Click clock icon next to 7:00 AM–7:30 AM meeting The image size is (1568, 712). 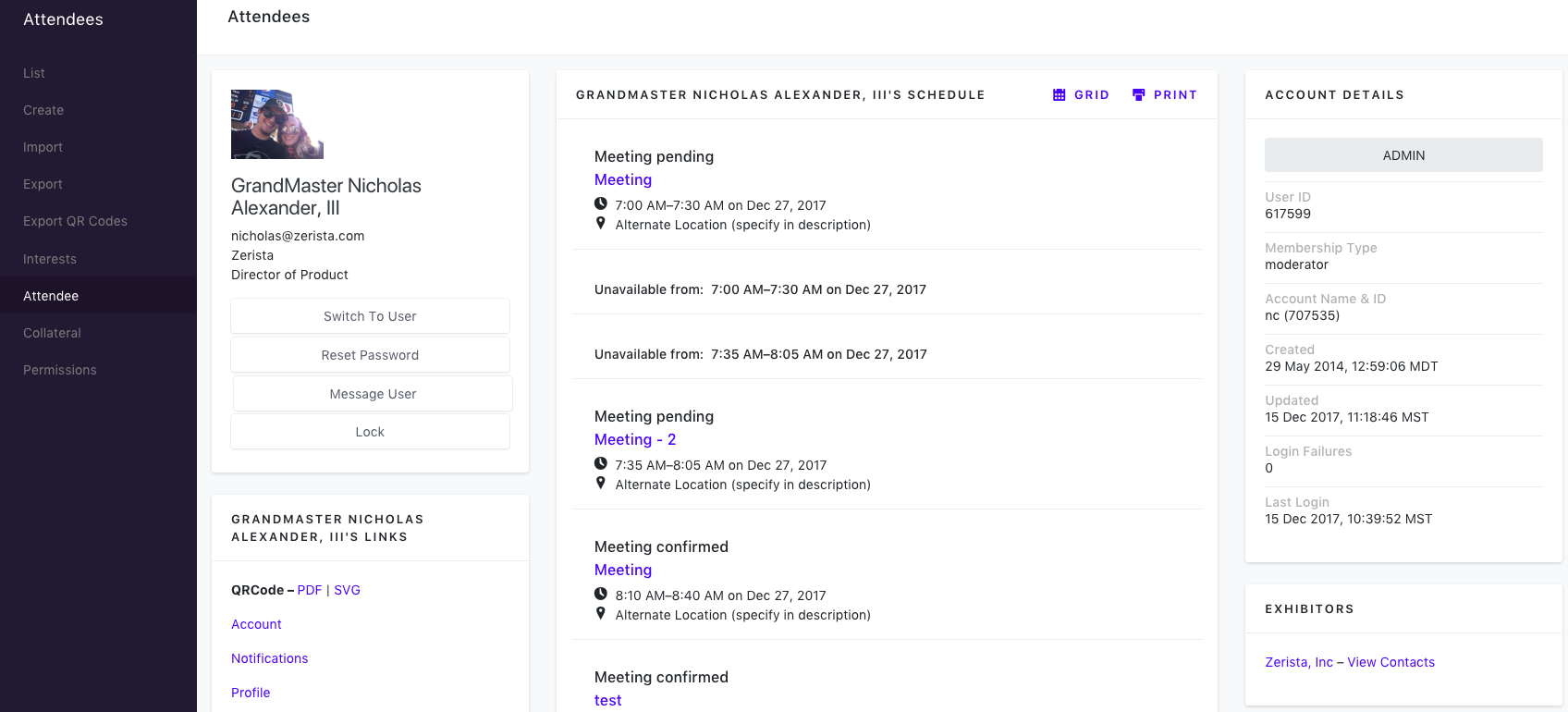pyautogui.click(x=601, y=204)
